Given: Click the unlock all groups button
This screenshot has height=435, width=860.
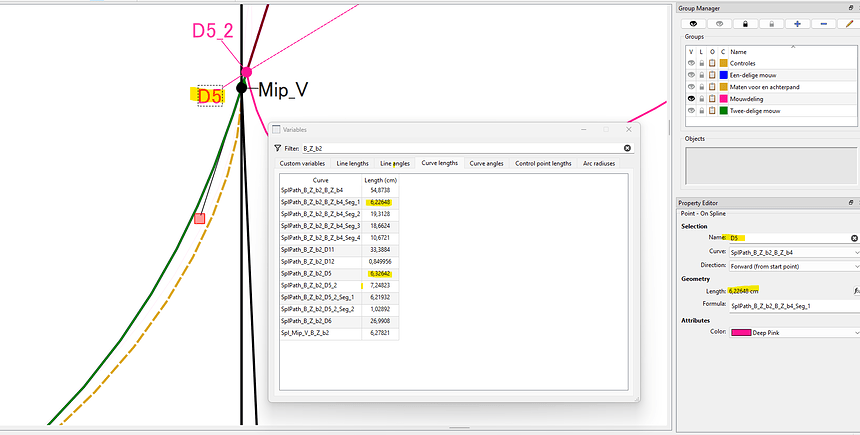Looking at the screenshot, I should [x=770, y=23].
